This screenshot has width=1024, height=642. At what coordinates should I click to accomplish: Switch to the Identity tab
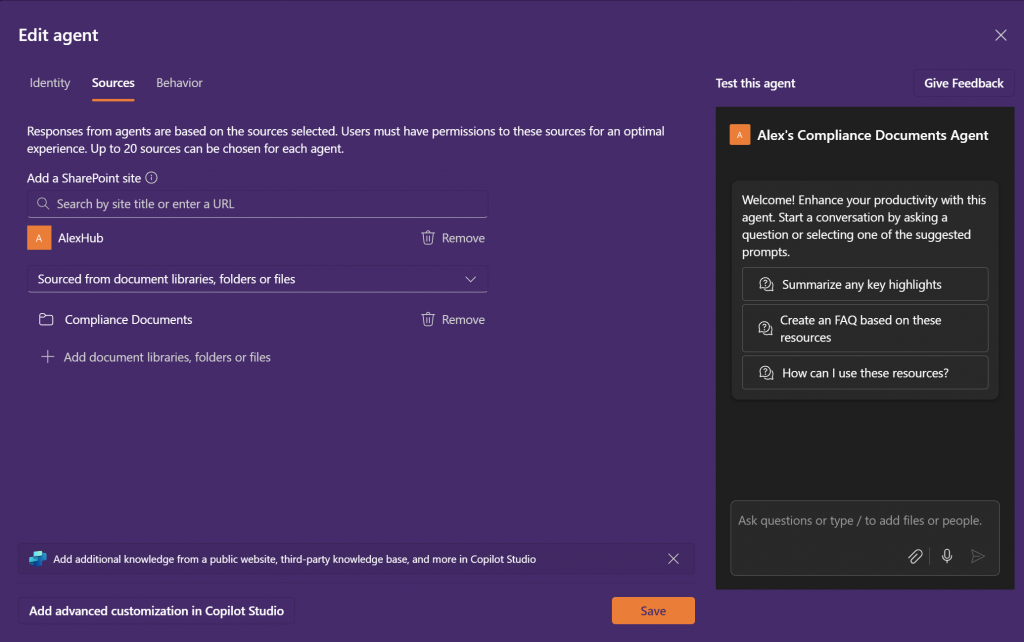pyautogui.click(x=50, y=83)
